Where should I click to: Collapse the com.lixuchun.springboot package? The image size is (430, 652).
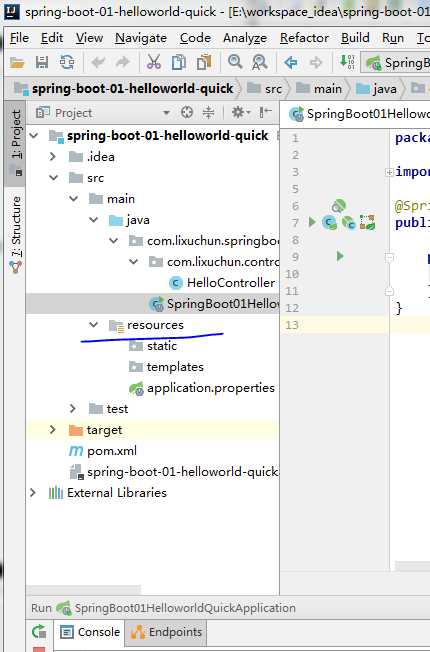(x=114, y=241)
